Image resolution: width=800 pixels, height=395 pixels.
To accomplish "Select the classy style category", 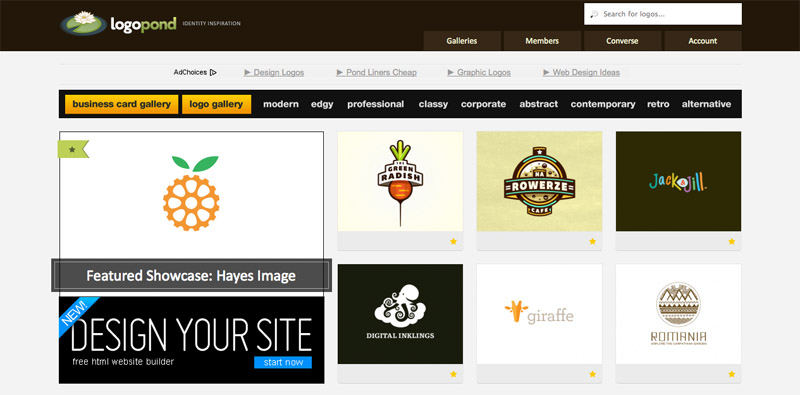I will 433,104.
